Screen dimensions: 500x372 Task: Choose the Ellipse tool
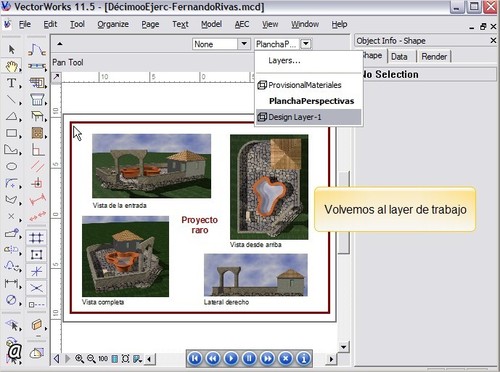(x=12, y=166)
